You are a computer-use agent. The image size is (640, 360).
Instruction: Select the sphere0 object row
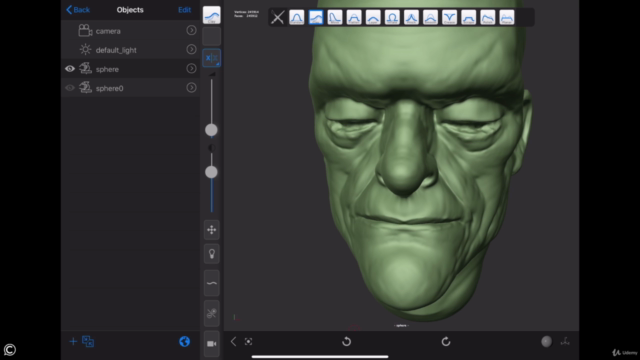pos(131,88)
